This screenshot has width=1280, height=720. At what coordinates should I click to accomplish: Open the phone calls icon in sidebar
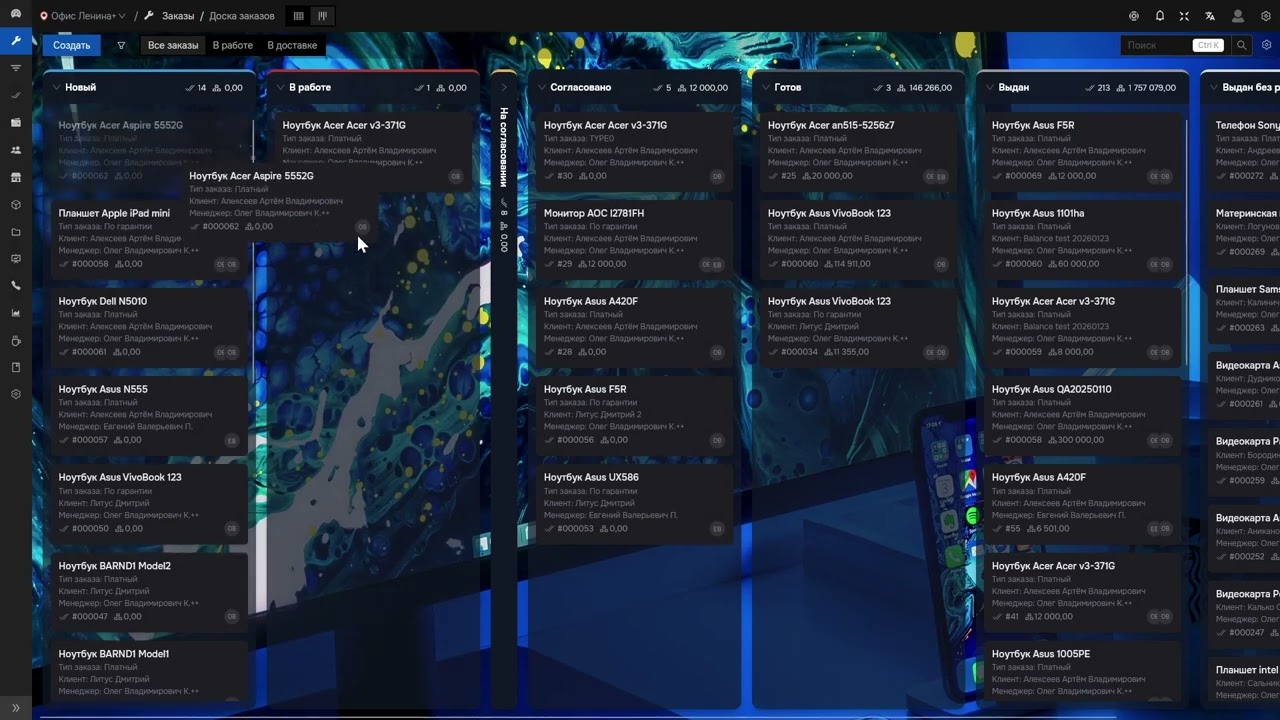point(15,286)
